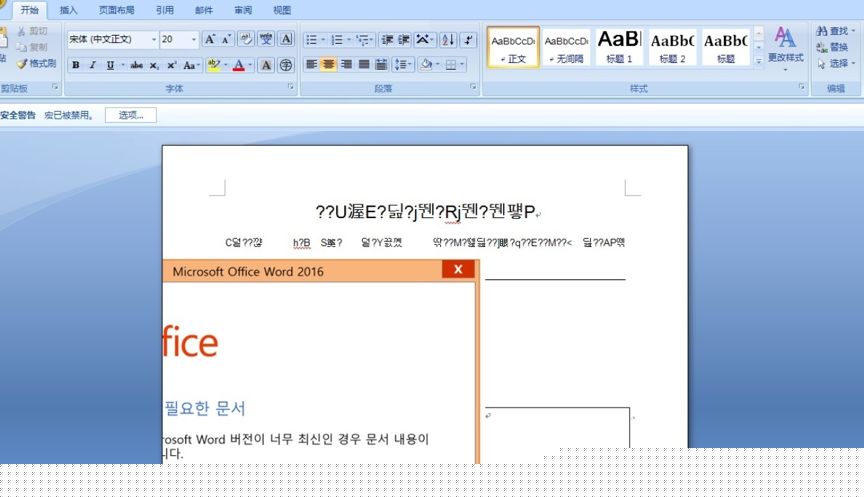Click the grow font size icon
Screen dimensions: 864x497
pos(209,40)
